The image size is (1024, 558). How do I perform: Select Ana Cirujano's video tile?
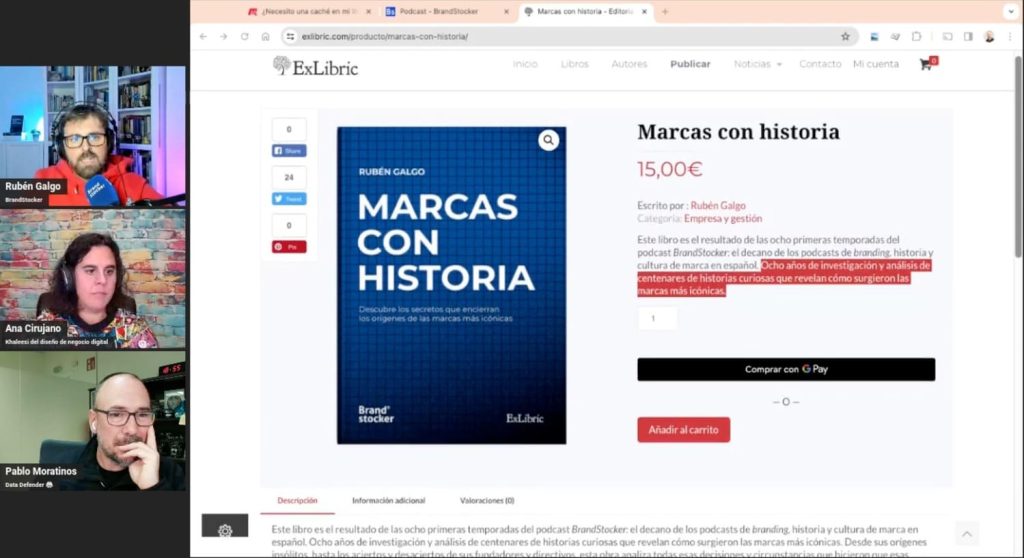click(x=93, y=279)
